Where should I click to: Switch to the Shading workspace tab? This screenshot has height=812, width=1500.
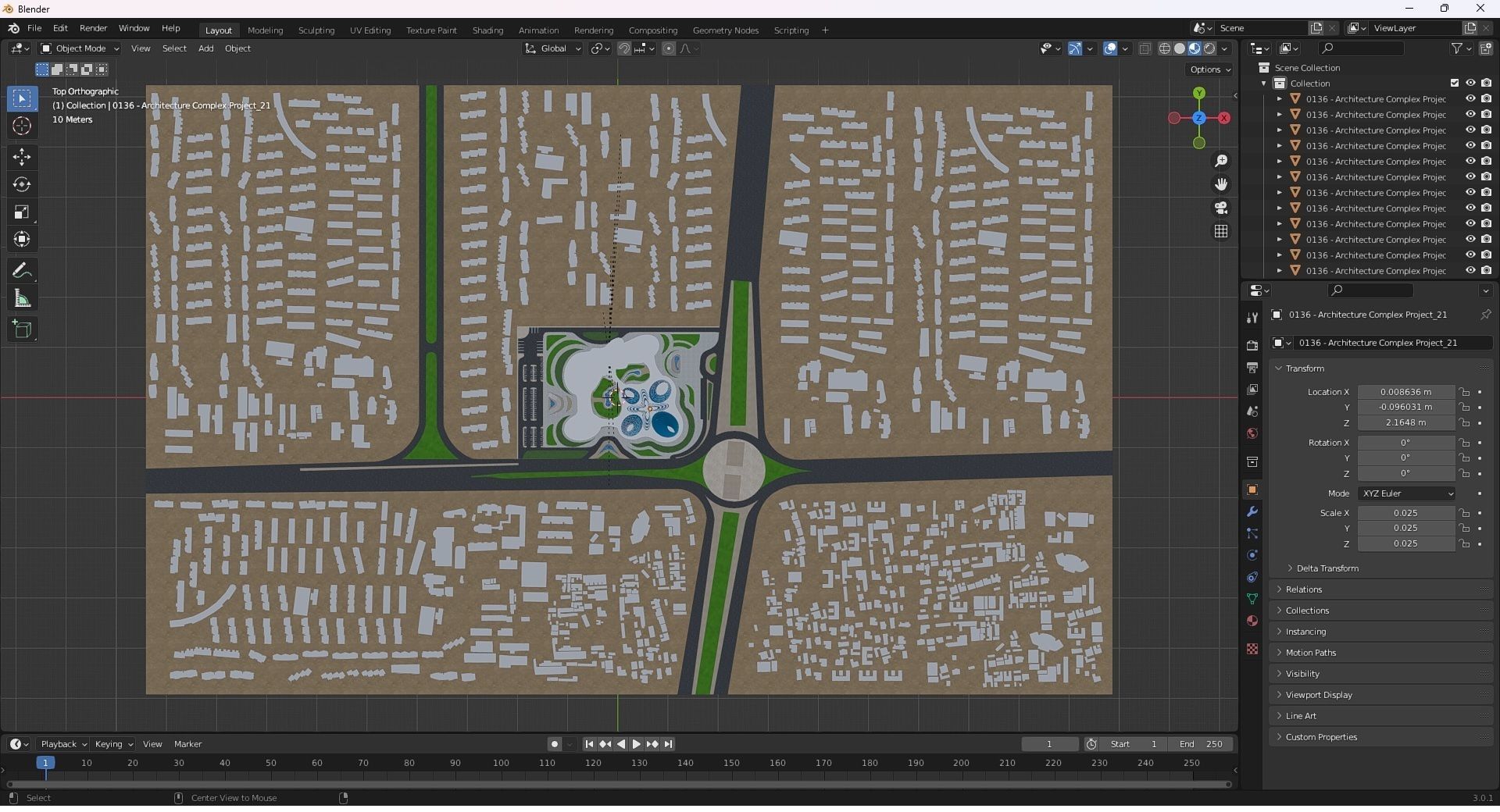click(x=487, y=30)
